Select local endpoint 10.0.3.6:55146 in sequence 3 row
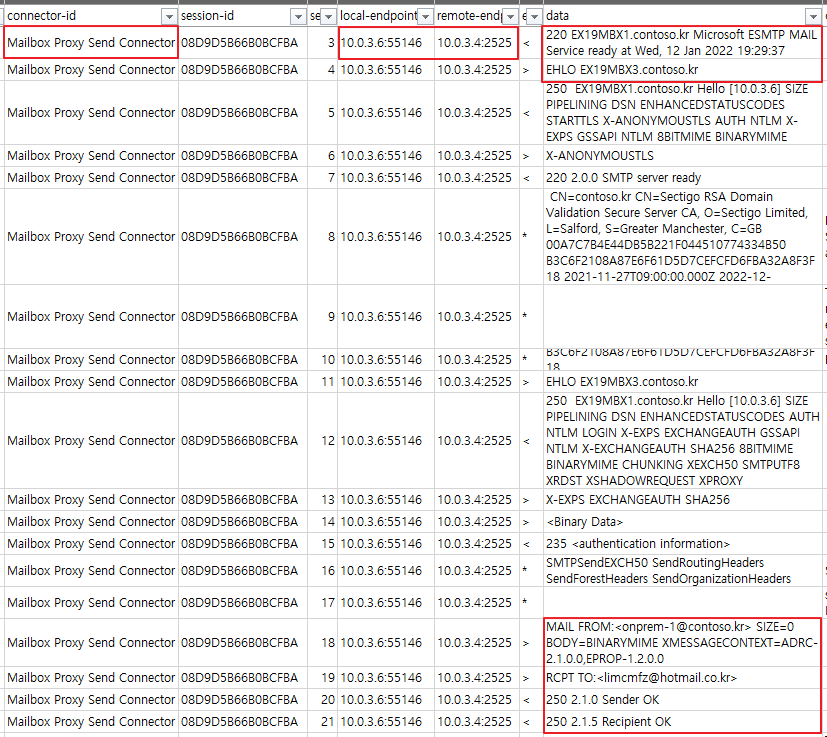This screenshot has height=737, width=827. tap(386, 43)
